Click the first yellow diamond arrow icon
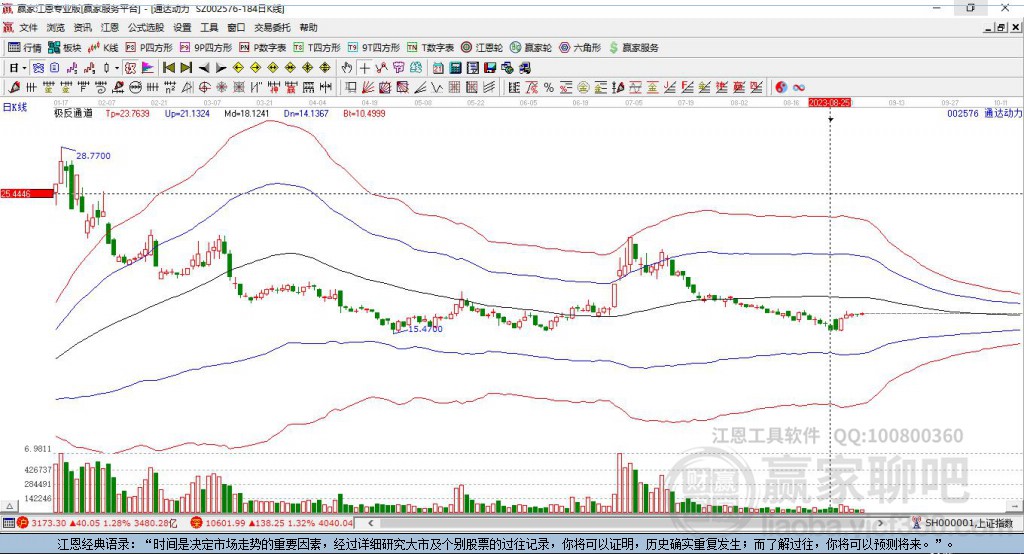 click(x=238, y=68)
